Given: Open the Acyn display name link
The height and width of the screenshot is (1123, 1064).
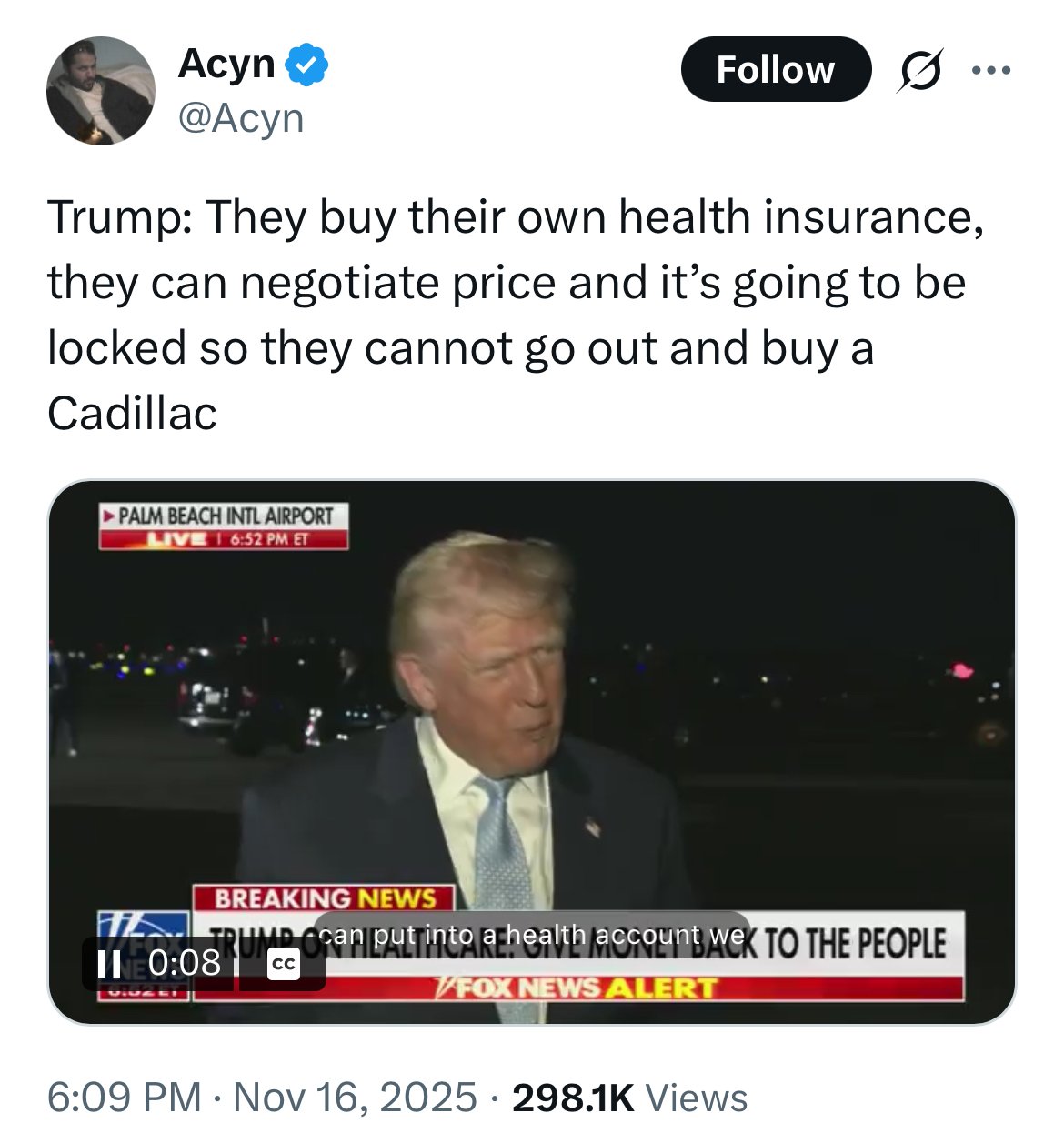Looking at the screenshot, I should 226,64.
